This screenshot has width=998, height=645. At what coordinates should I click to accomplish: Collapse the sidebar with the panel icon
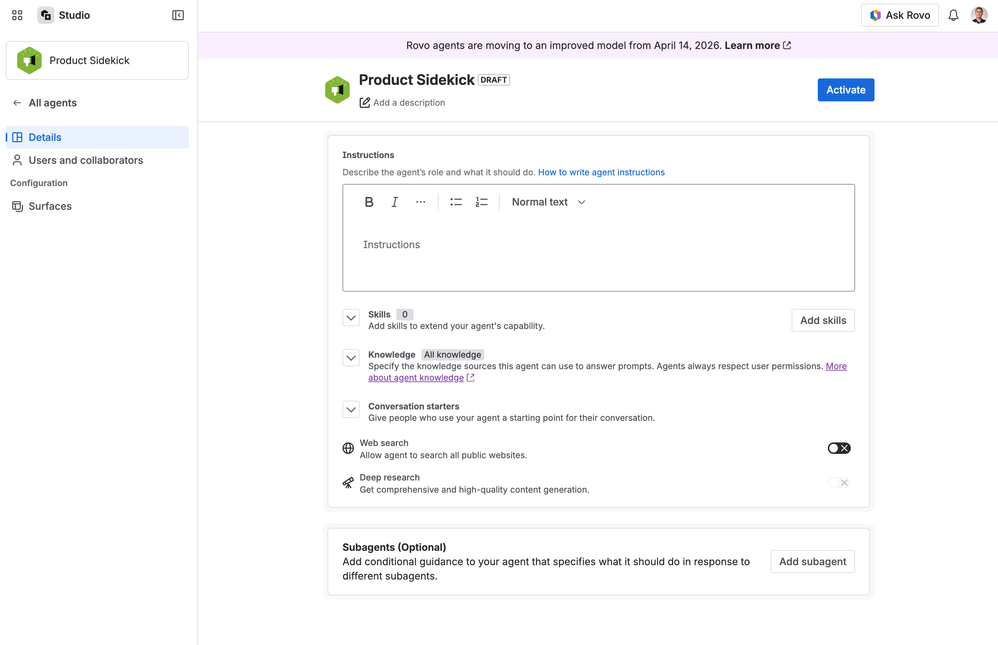coord(178,15)
